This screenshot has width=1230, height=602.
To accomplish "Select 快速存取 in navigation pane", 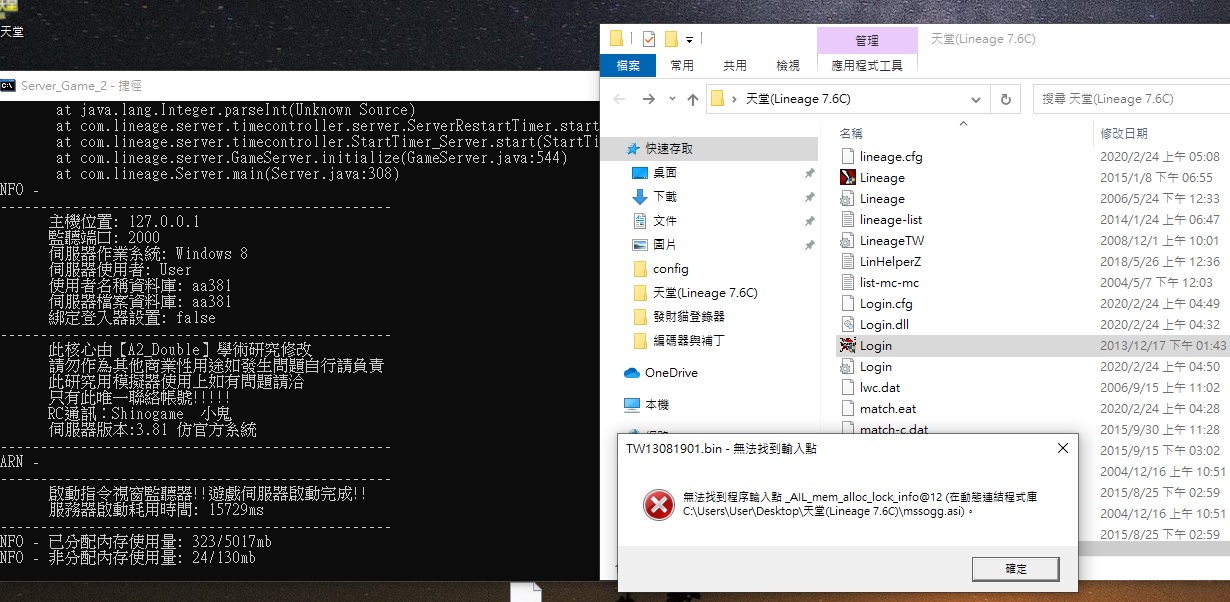I will [668, 148].
